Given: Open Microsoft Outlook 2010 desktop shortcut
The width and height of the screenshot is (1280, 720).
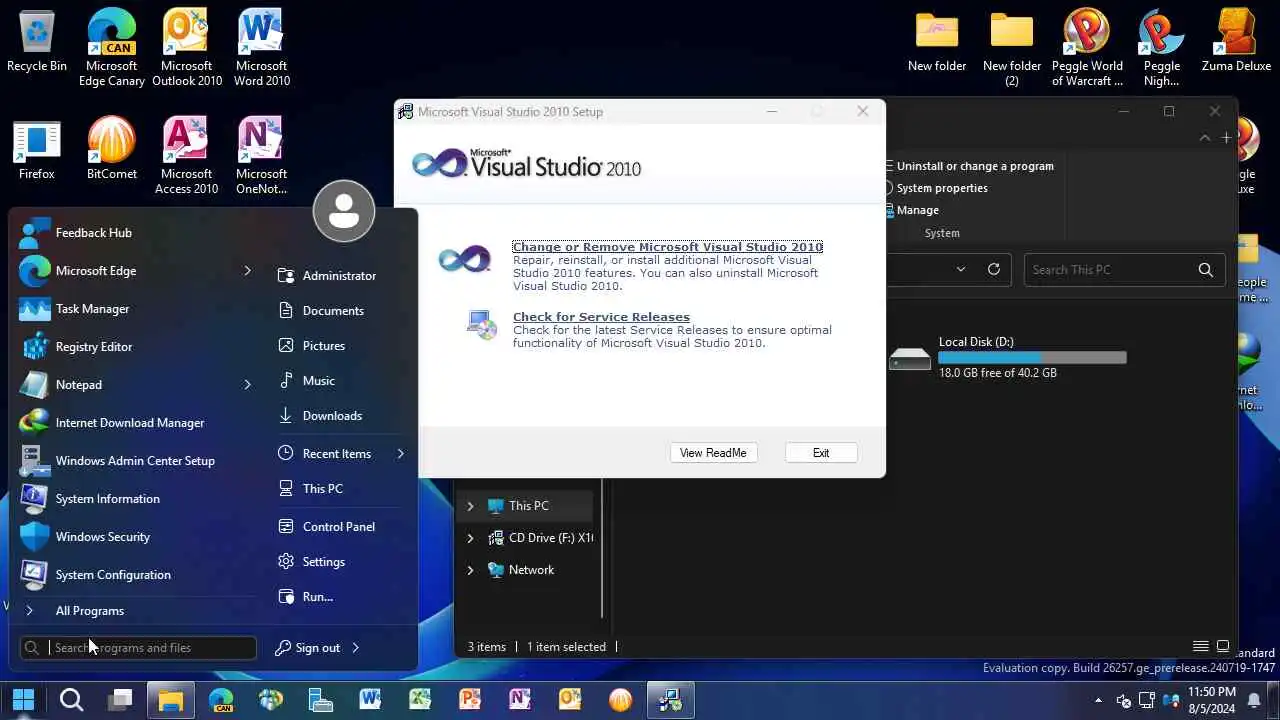Looking at the screenshot, I should [x=187, y=48].
